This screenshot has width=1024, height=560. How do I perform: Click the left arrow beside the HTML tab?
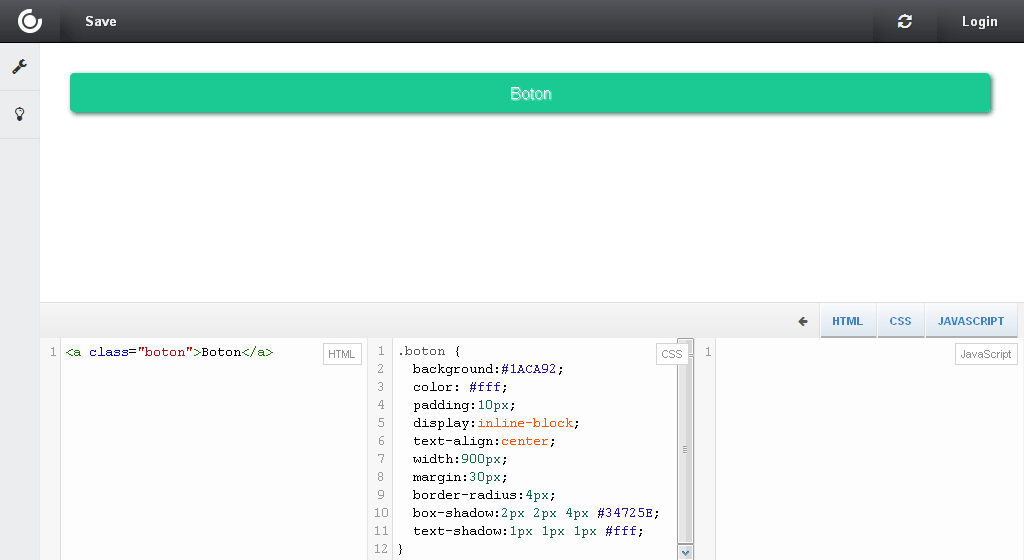click(803, 321)
